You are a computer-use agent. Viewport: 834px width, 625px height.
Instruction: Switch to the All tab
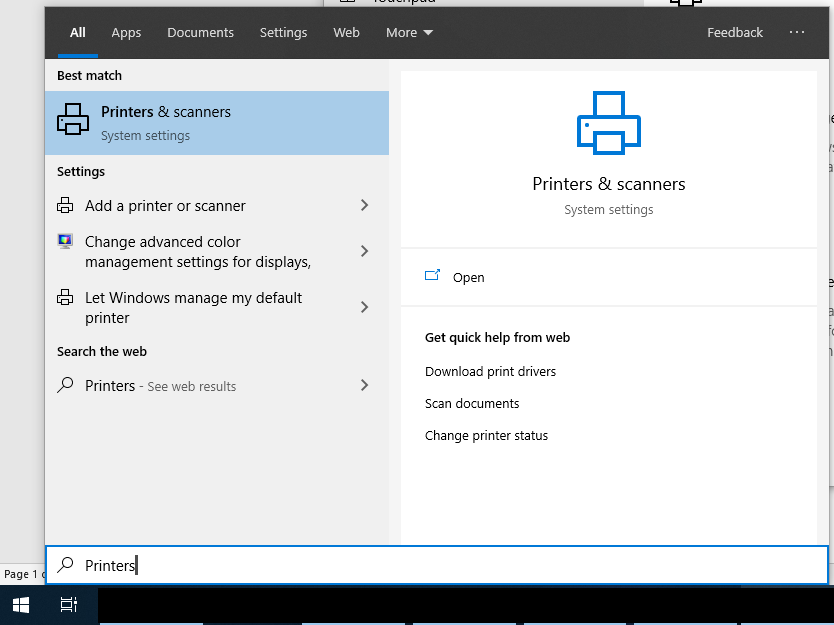click(78, 32)
